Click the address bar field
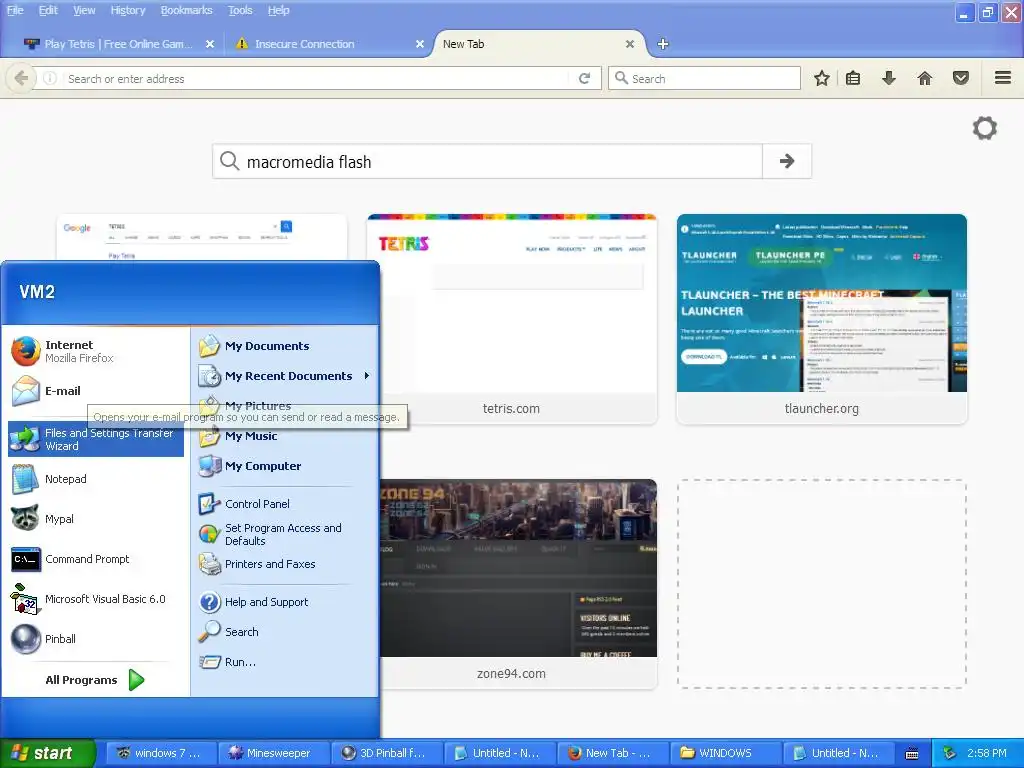Image resolution: width=1024 pixels, height=768 pixels. click(317, 78)
